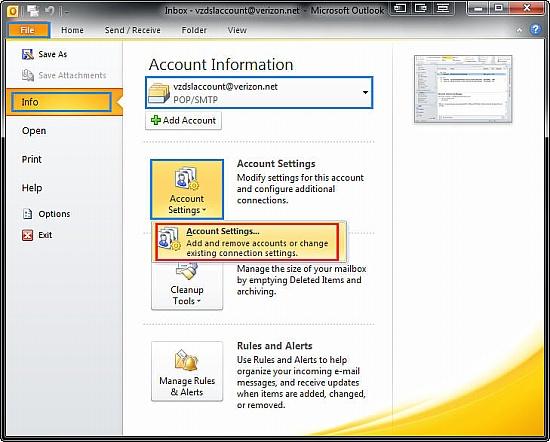Click the 'Use Rules and Alerts to help' description

tap(301, 382)
